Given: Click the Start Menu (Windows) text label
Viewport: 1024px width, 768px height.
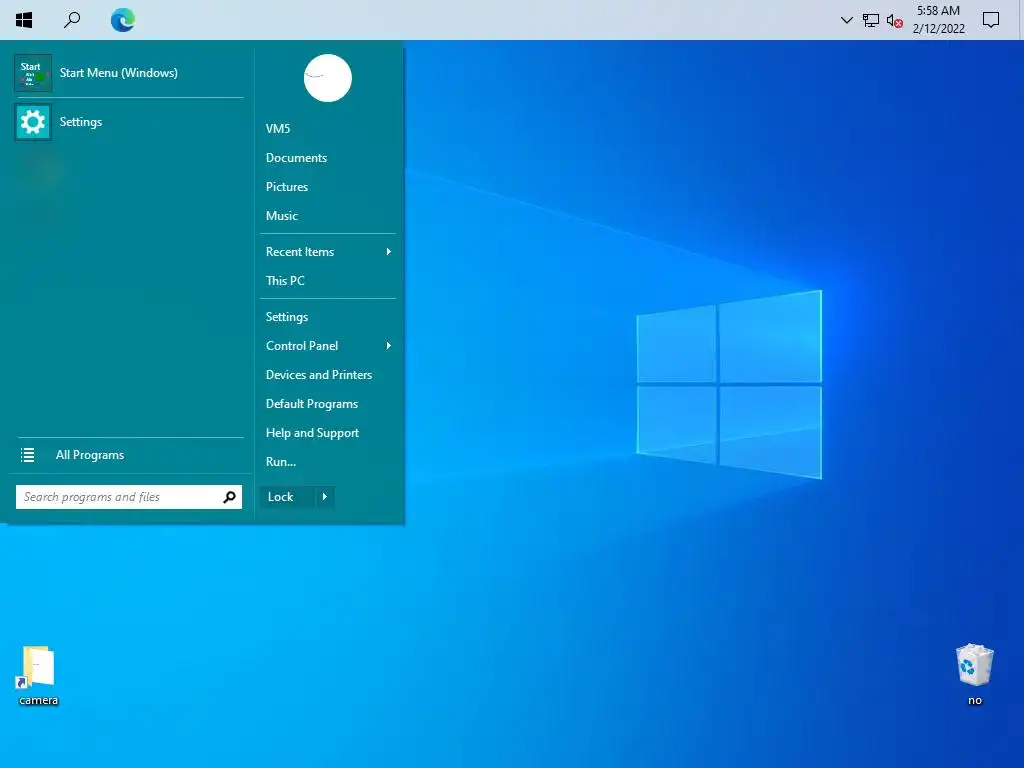Looking at the screenshot, I should (119, 72).
